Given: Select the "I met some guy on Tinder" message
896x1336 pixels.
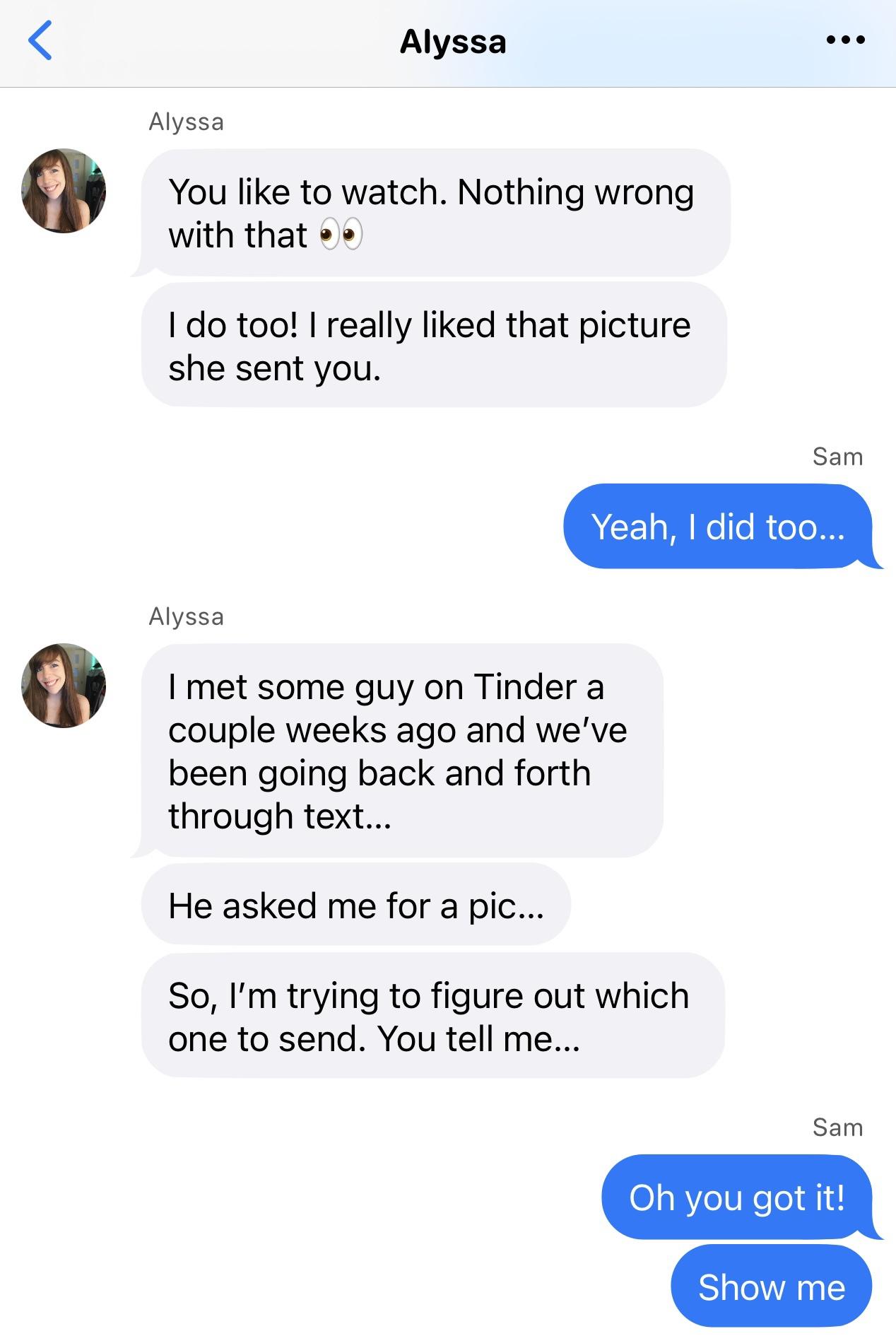Looking at the screenshot, I should tap(402, 750).
